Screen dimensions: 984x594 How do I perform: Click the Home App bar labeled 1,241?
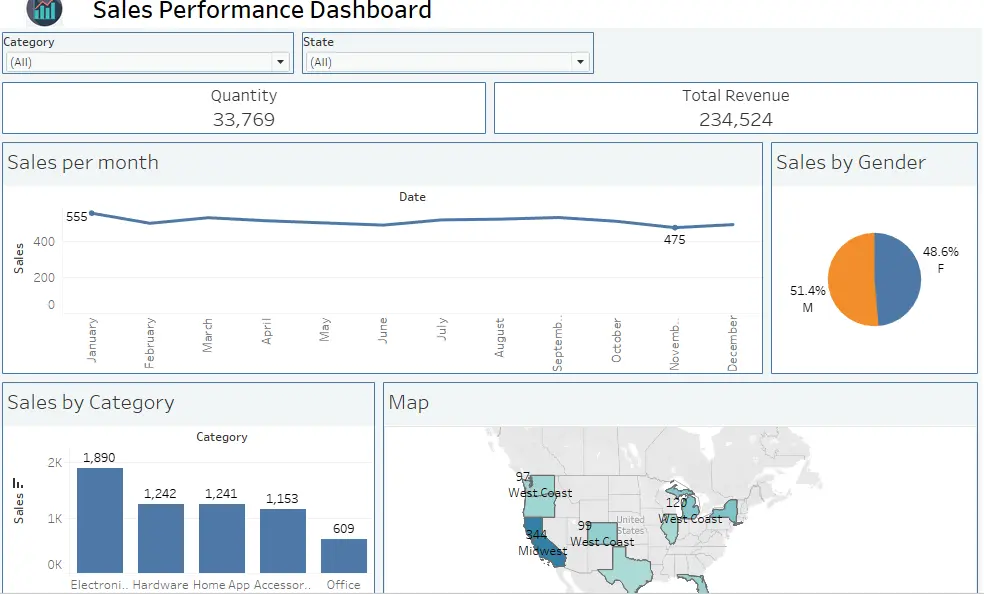coord(222,538)
